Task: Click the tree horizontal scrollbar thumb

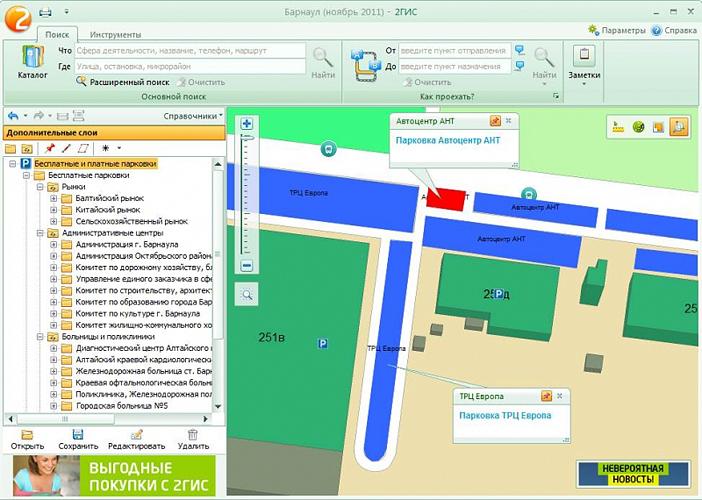Action: coord(65,419)
